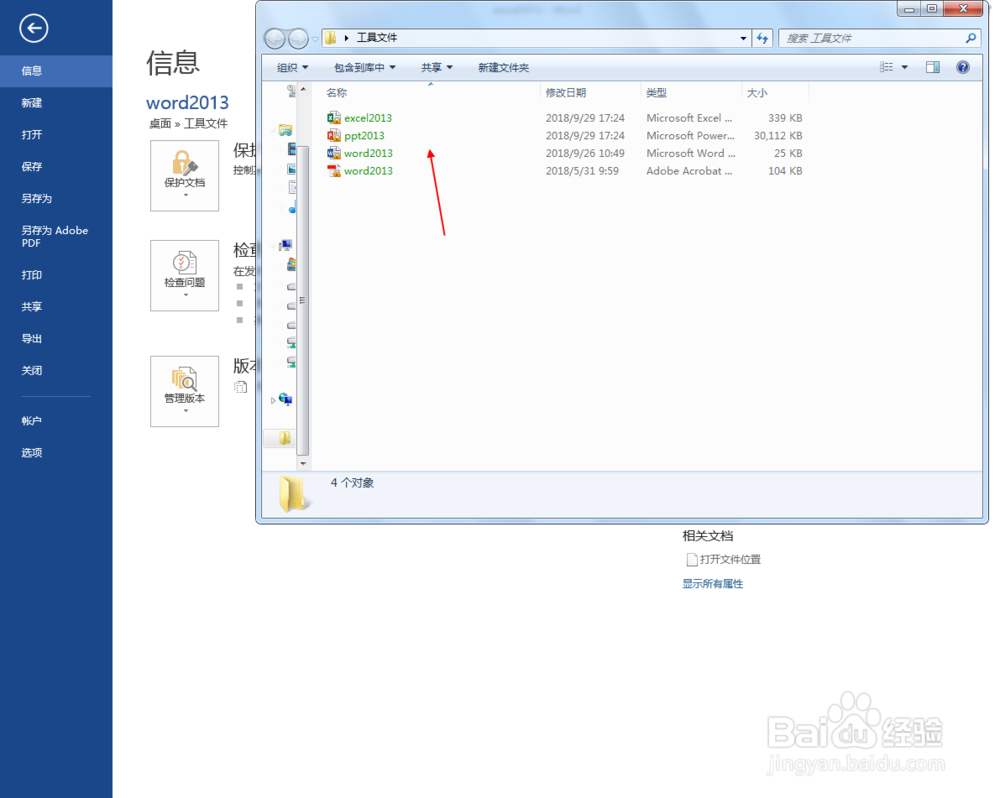
Task: Open the 保护文档 (Protect Document) icon
Action: coord(184,176)
